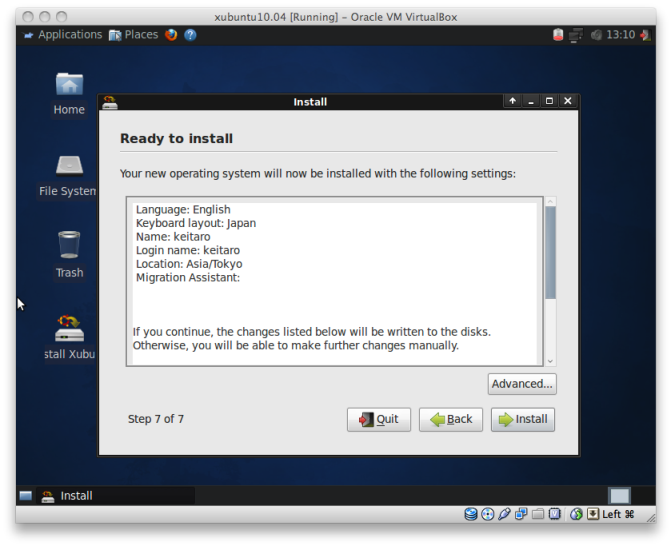This screenshot has height=546, width=671.
Task: Maximize the Install window
Action: 549,101
